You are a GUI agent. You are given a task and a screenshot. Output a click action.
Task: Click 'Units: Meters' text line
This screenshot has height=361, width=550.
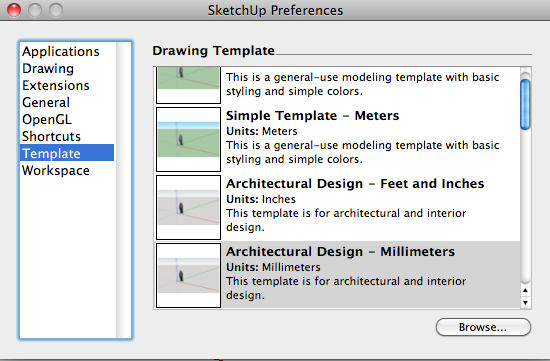[262, 131]
